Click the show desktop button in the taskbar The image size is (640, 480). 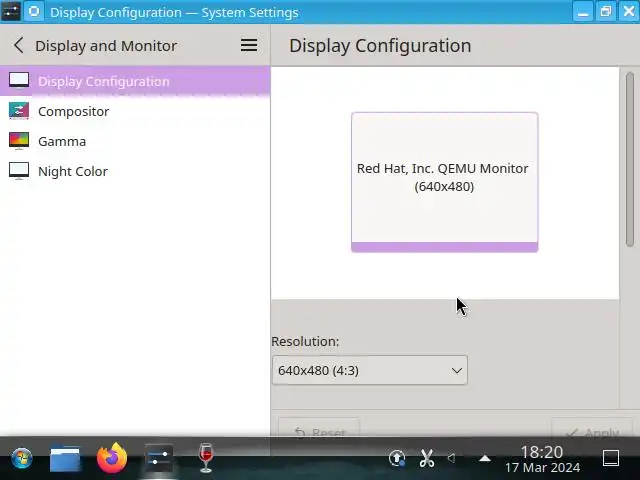[x=611, y=458]
